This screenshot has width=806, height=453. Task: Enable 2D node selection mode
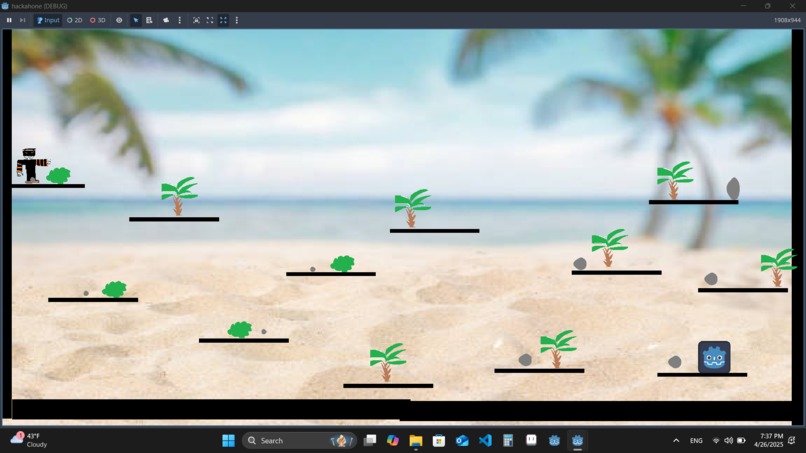point(75,20)
